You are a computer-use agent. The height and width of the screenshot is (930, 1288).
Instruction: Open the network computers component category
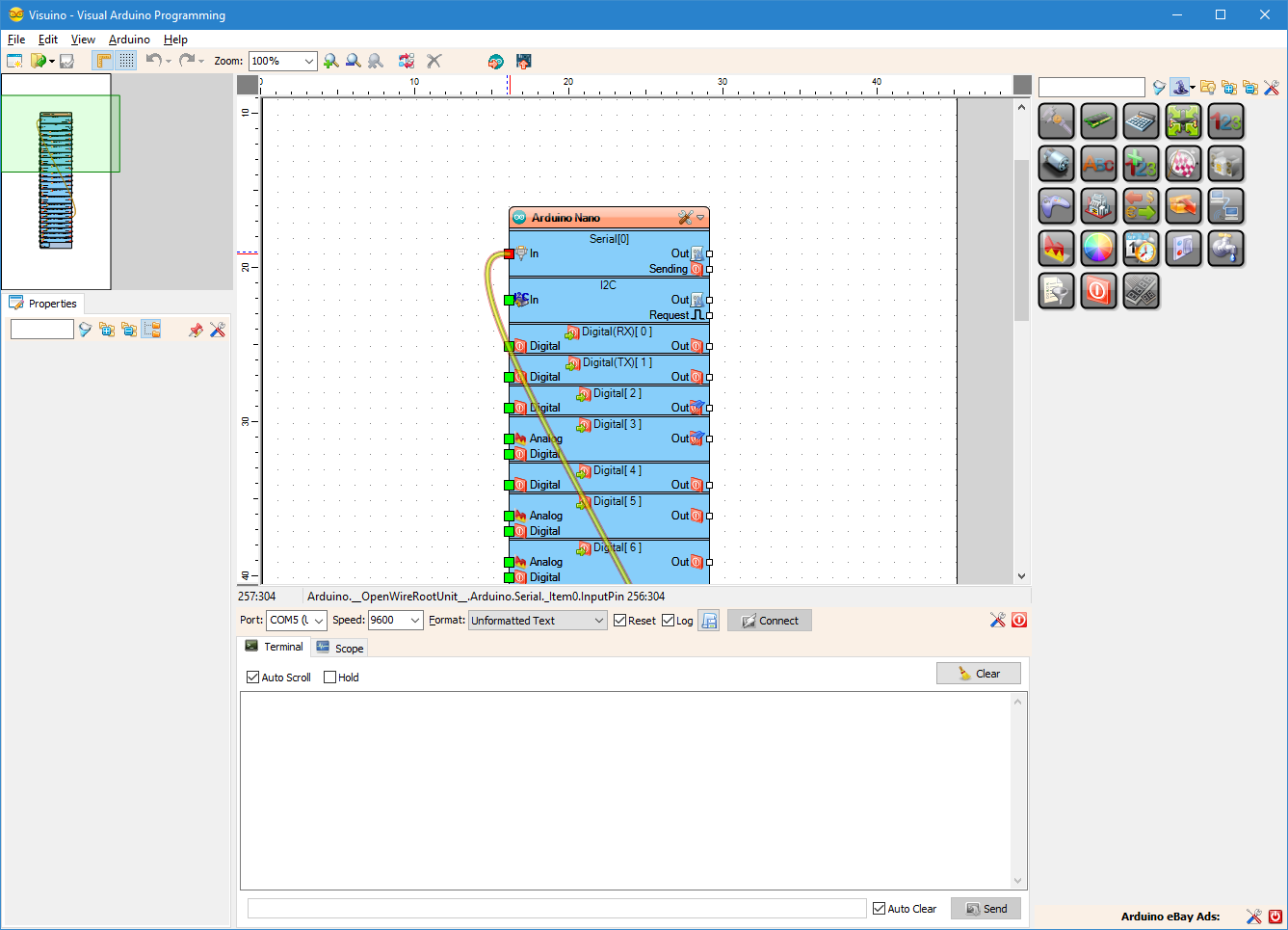pos(1226,206)
